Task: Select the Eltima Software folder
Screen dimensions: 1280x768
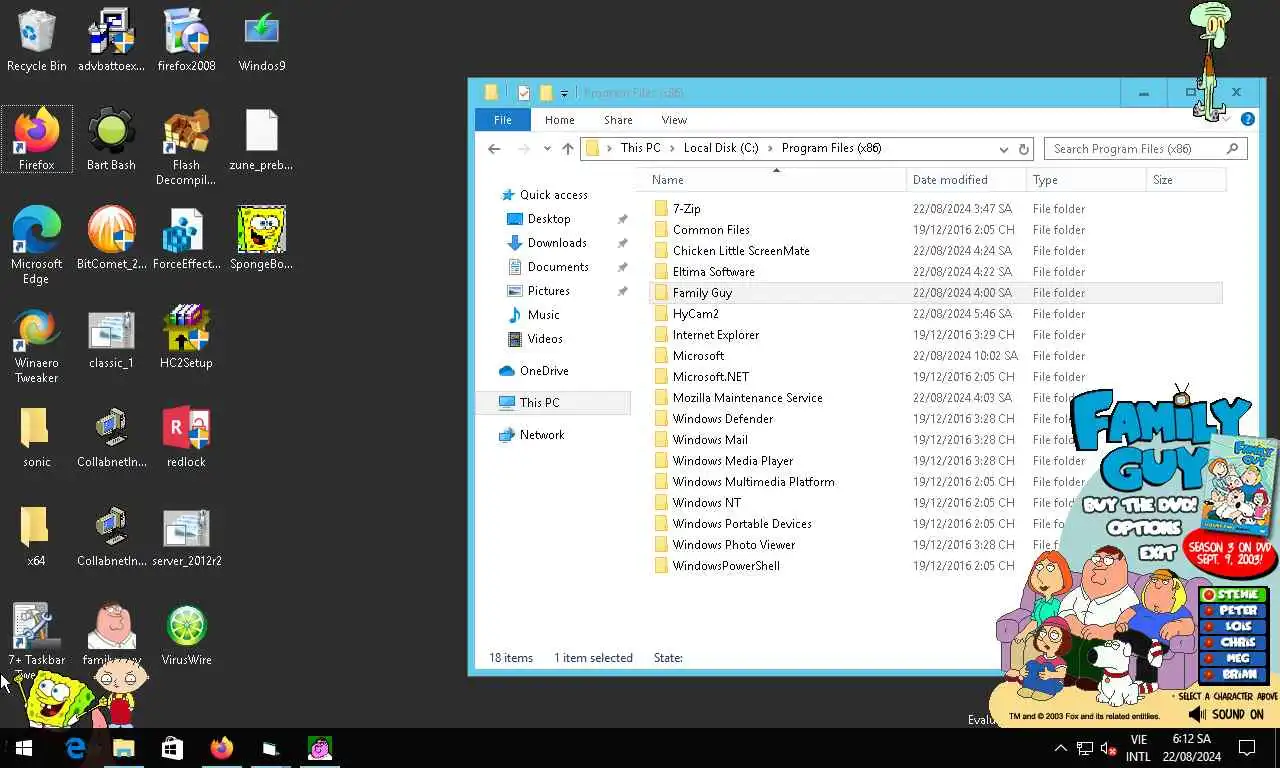Action: point(713,272)
